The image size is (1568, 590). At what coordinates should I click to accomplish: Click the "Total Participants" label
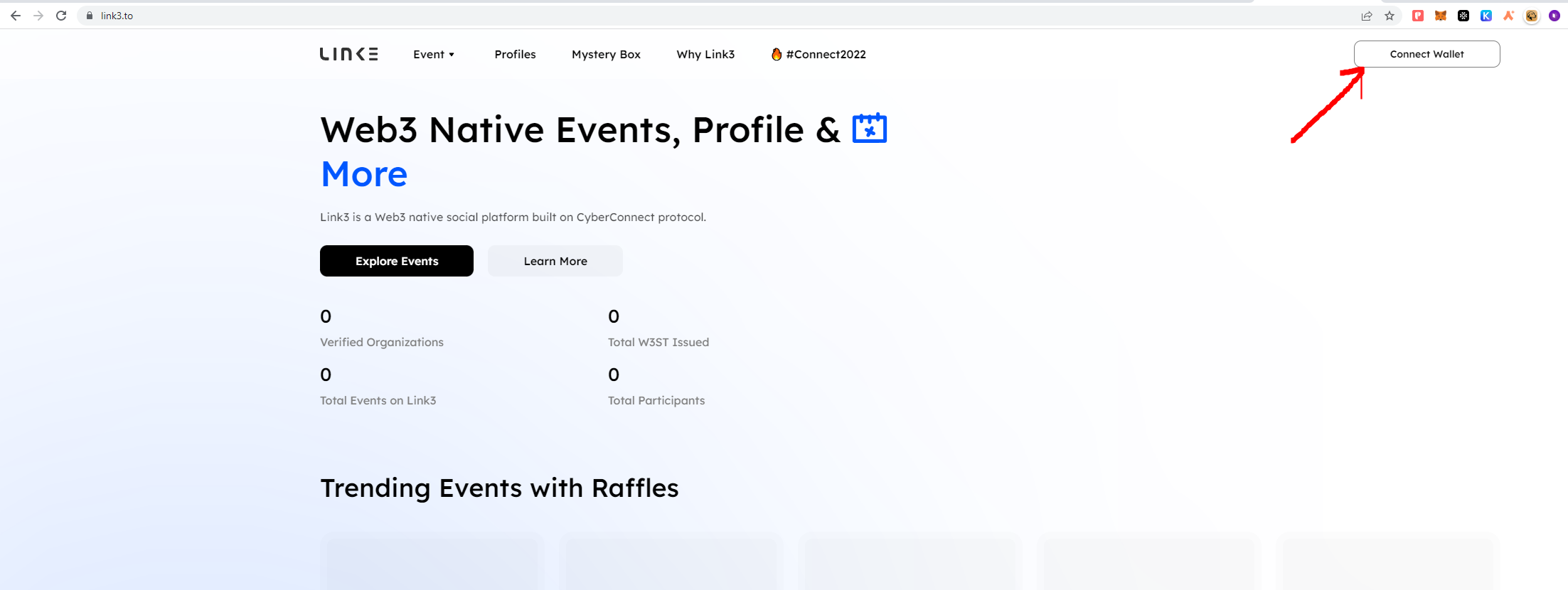(656, 400)
